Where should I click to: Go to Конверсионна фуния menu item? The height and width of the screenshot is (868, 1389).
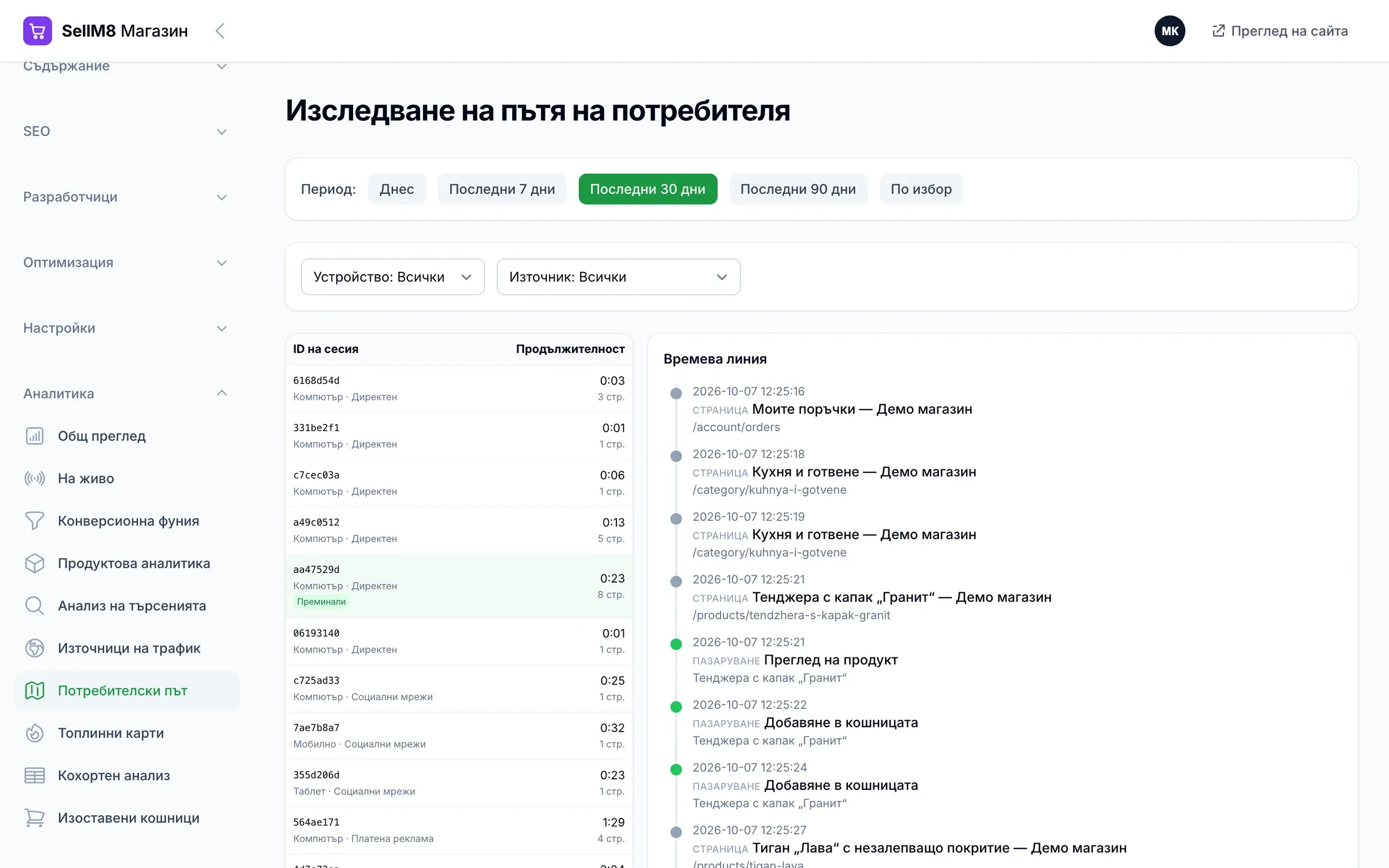[x=127, y=521]
